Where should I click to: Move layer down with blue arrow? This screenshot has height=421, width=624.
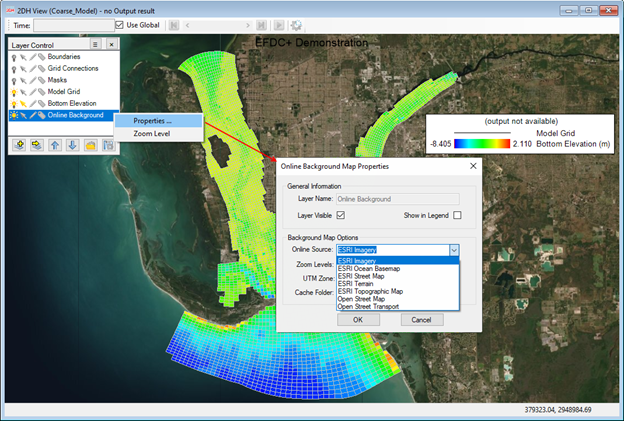(72, 145)
